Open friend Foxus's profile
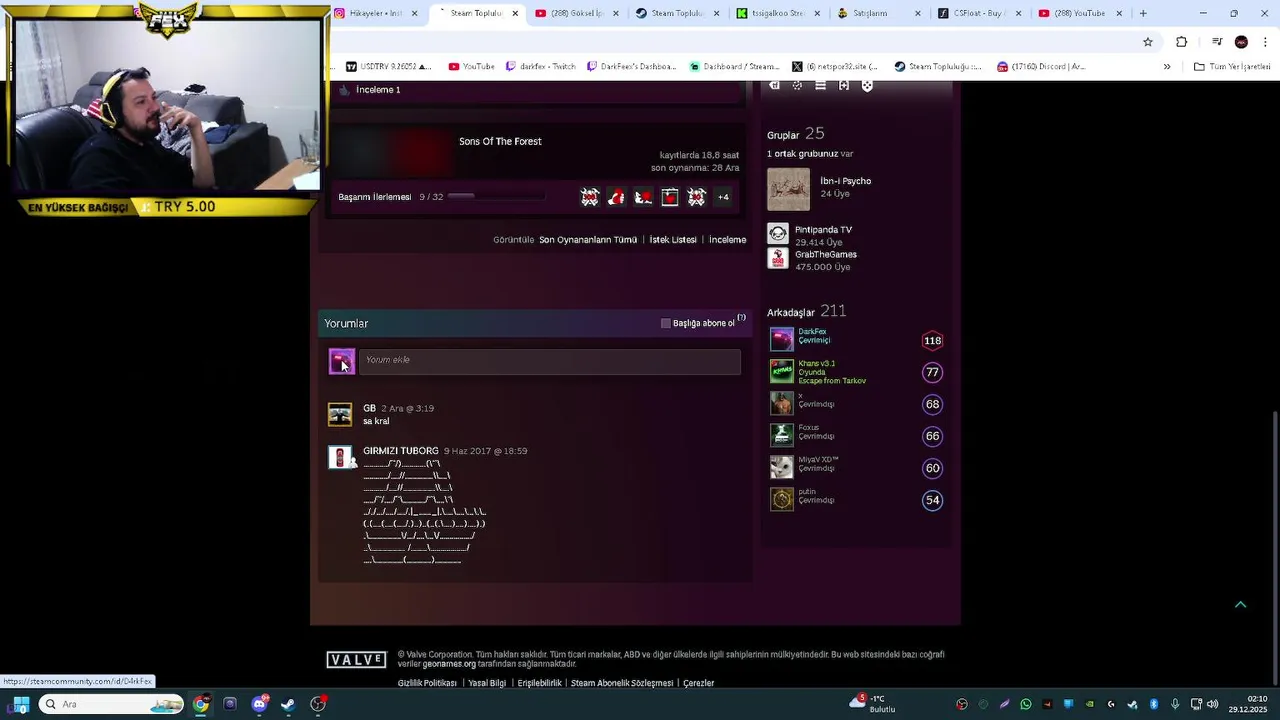This screenshot has width=1280, height=720. pyautogui.click(x=808, y=428)
